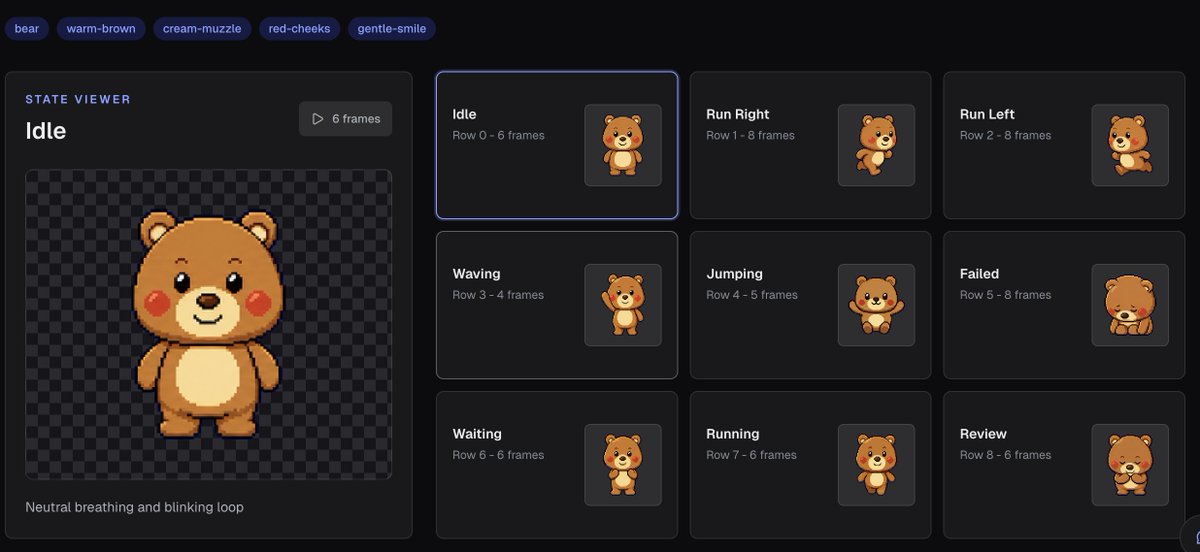Click 'Neutral breathing and blinking loop' description
The width and height of the screenshot is (1200, 552).
click(x=134, y=507)
